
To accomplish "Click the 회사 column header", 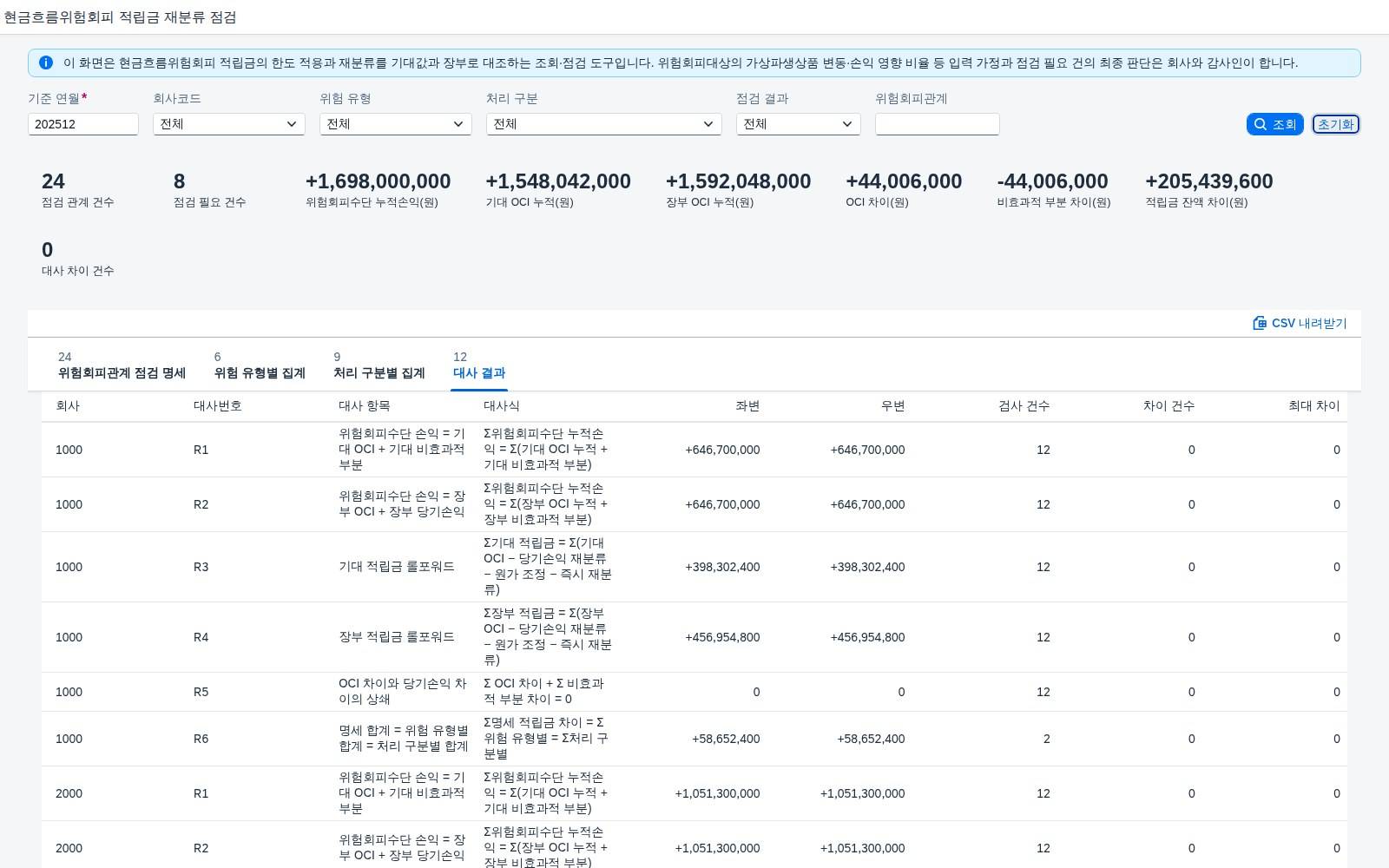I will (68, 405).
